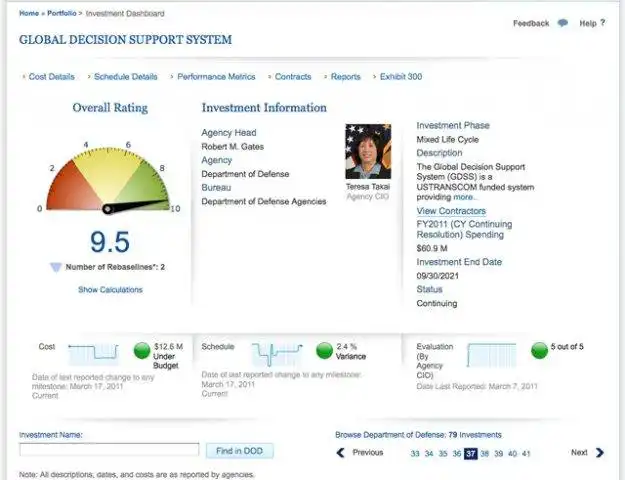Click the Mixed Life Cycle text

tap(448, 140)
